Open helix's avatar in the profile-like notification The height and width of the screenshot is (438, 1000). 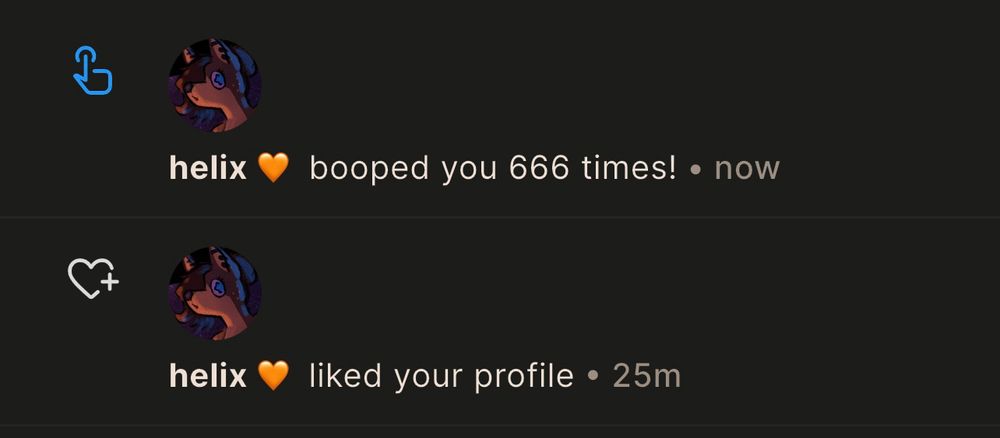pyautogui.click(x=214, y=293)
